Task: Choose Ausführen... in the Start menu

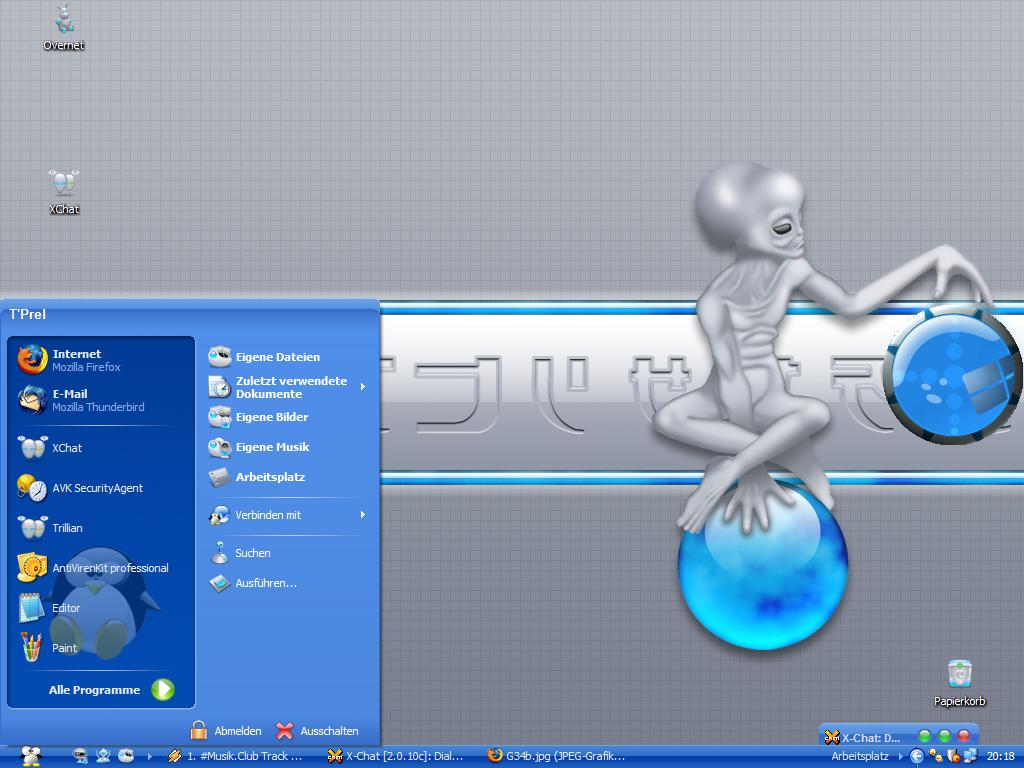Action: [266, 583]
